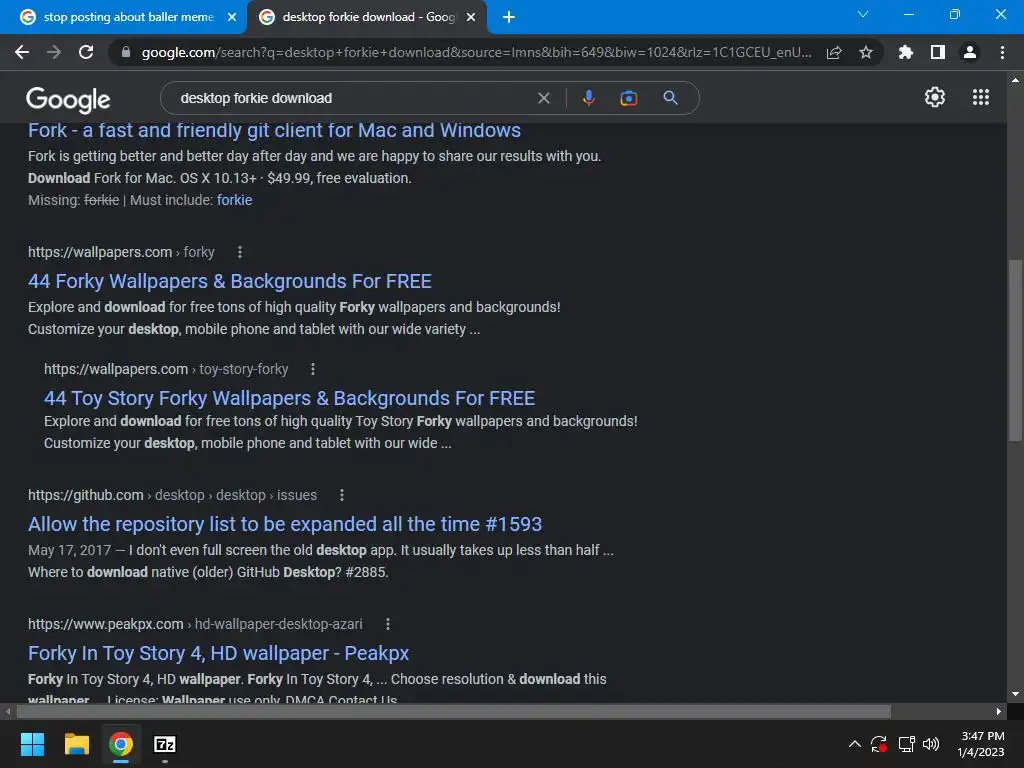Click the vertical page scrollbar thumb
The image size is (1024, 768).
click(x=1014, y=351)
